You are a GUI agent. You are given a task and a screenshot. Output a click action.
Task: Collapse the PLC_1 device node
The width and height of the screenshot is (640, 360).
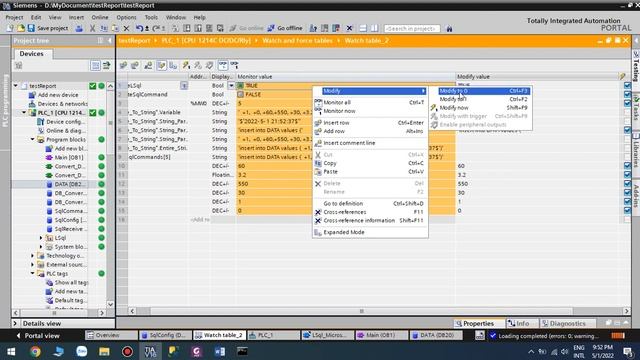(x=24, y=112)
